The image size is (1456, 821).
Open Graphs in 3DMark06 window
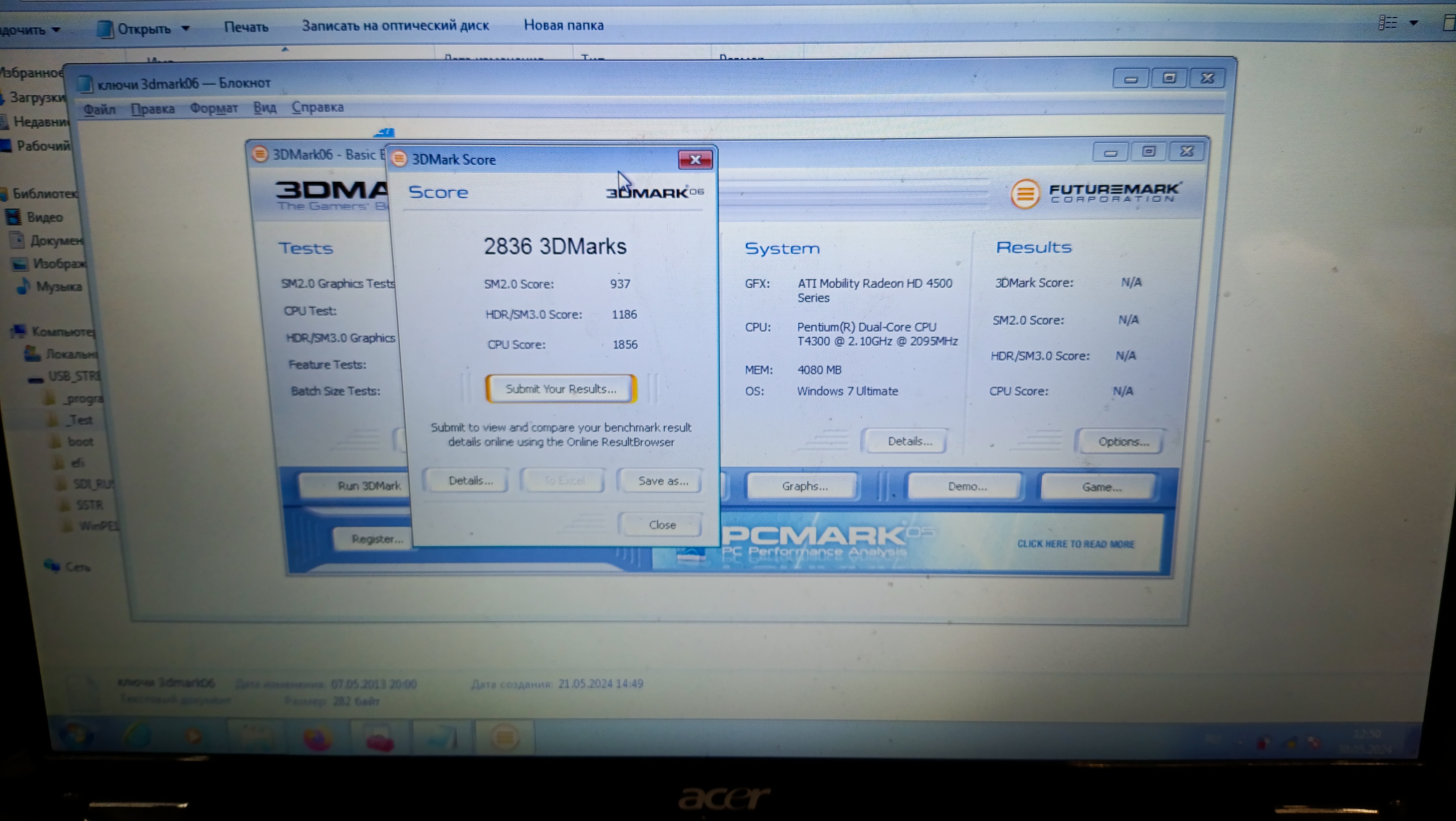click(x=804, y=486)
